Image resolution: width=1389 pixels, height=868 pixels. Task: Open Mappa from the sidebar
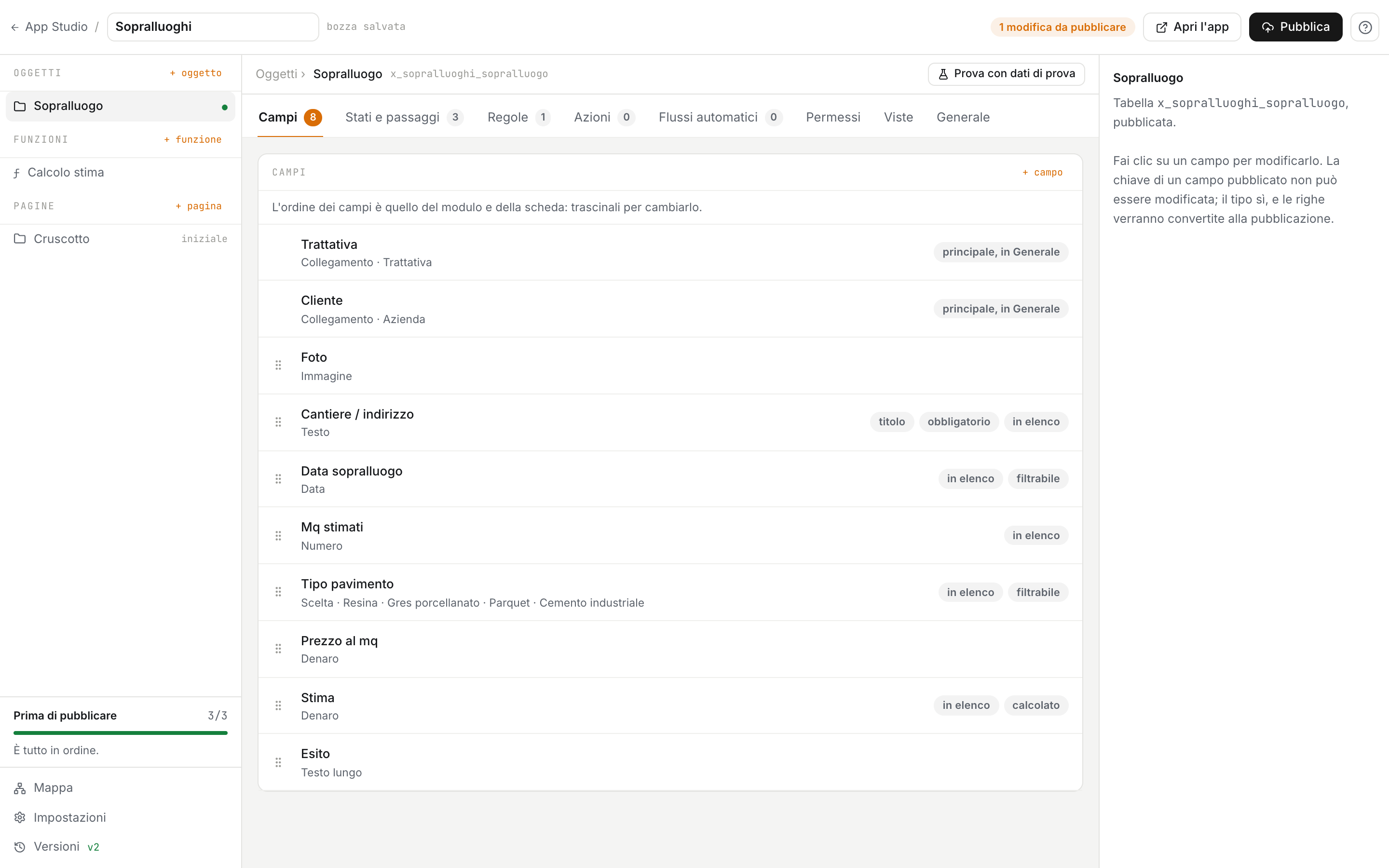click(121, 787)
